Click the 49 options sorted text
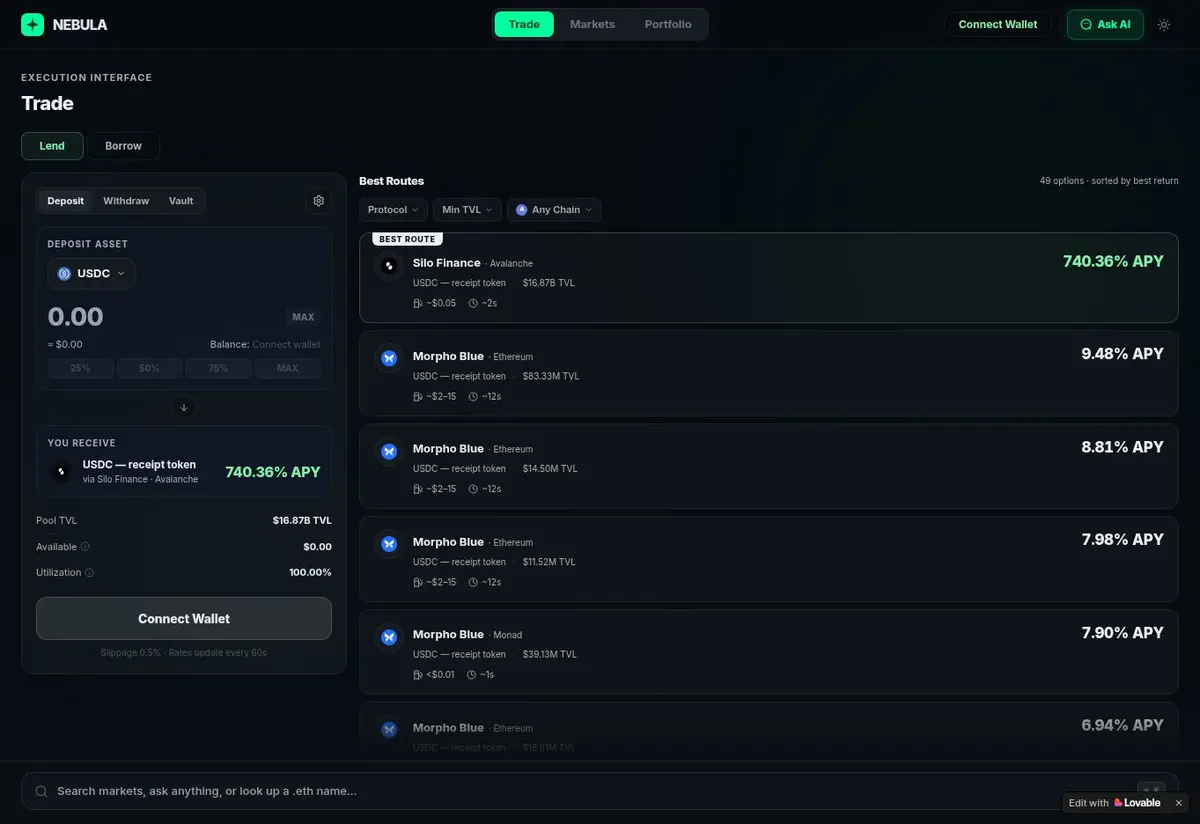1200x824 pixels. click(1109, 181)
